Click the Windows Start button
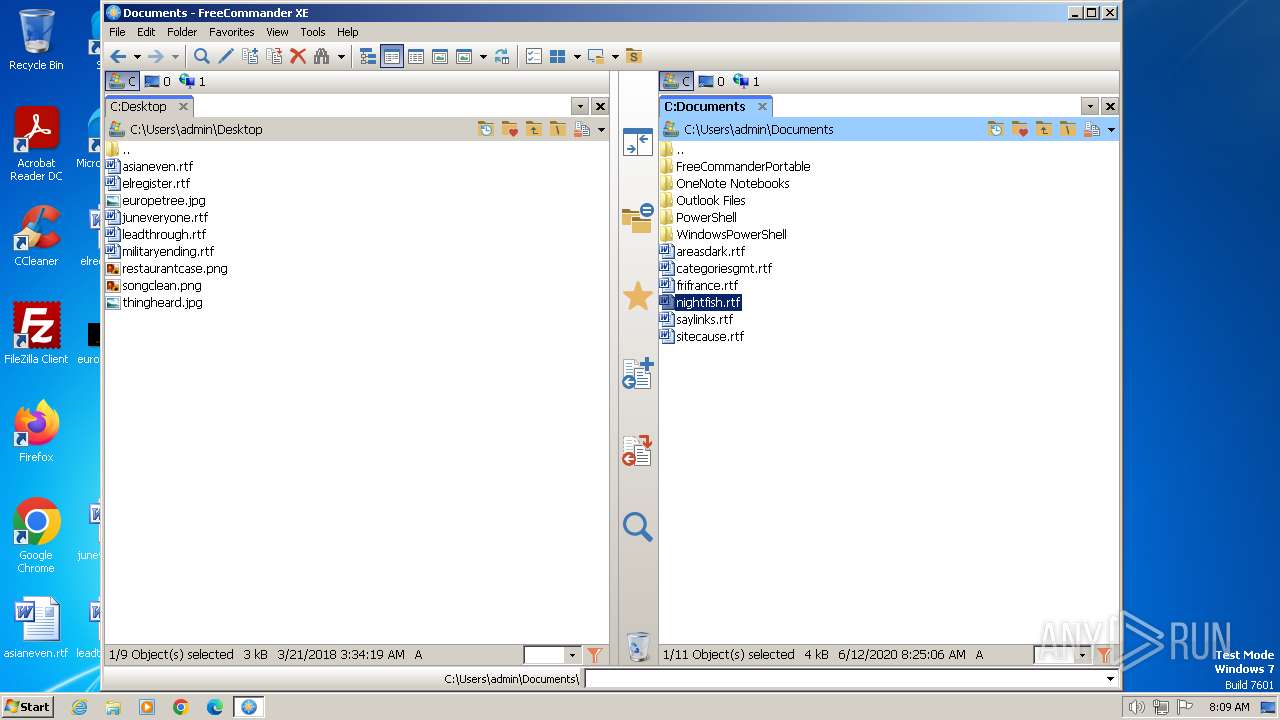 click(x=27, y=706)
